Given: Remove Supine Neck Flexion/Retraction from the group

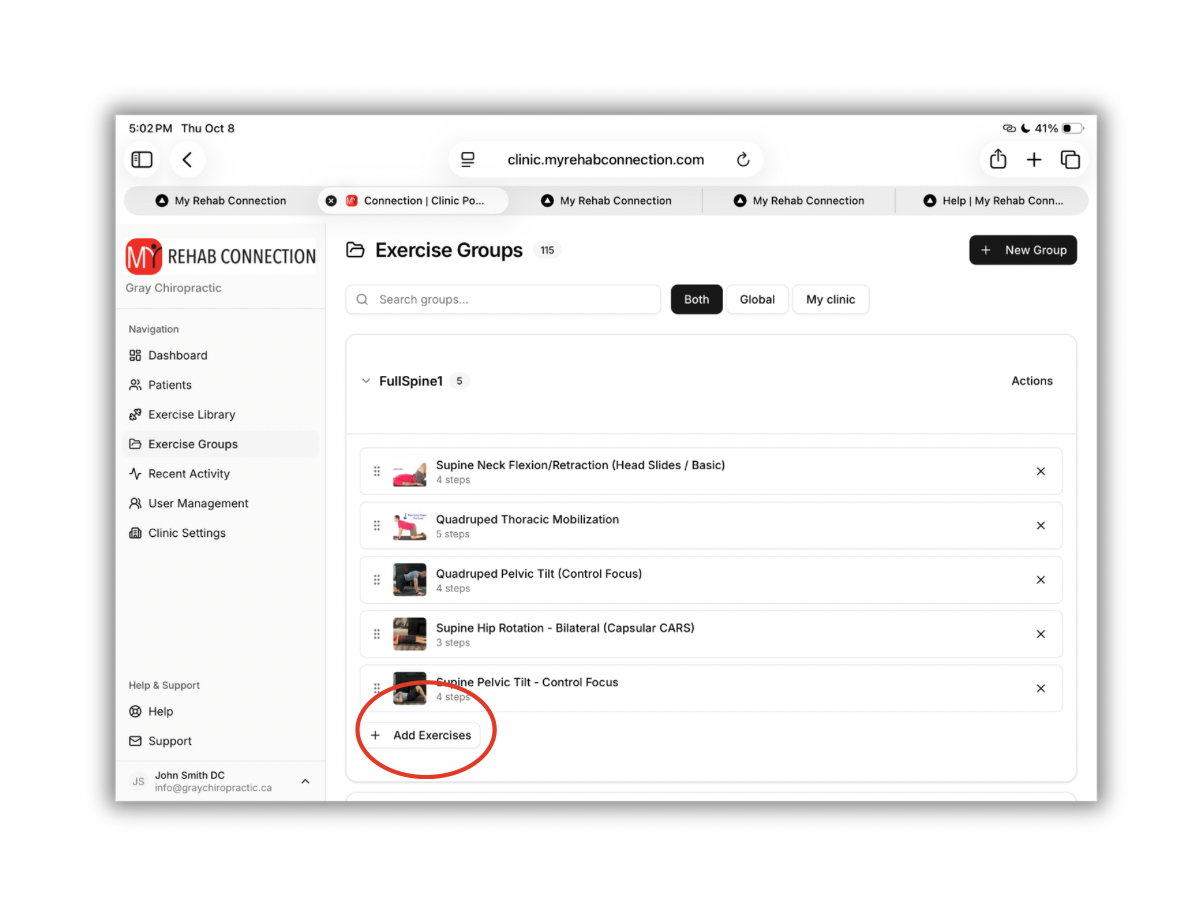Looking at the screenshot, I should [x=1041, y=471].
